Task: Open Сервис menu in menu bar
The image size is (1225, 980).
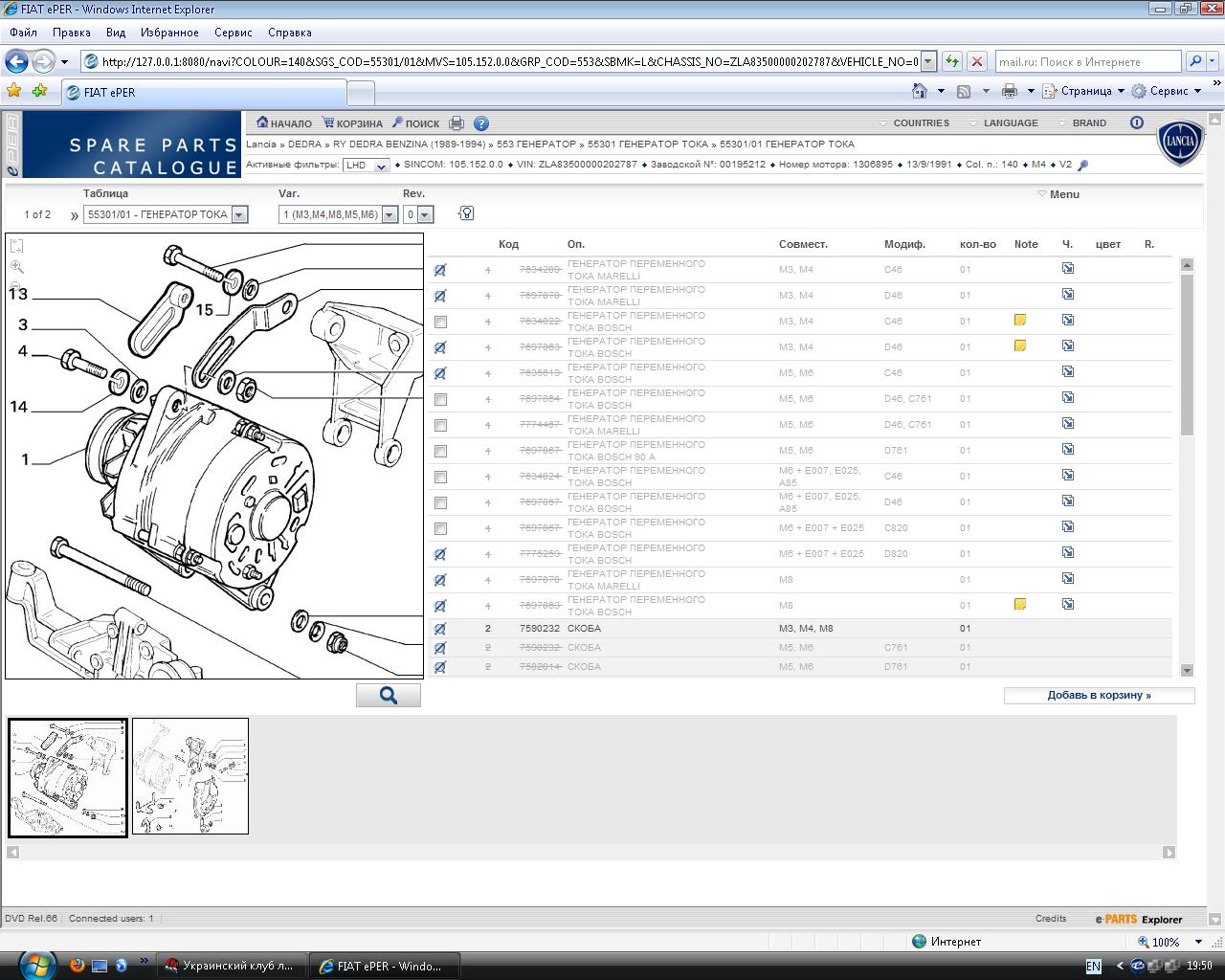Action: coord(234,32)
